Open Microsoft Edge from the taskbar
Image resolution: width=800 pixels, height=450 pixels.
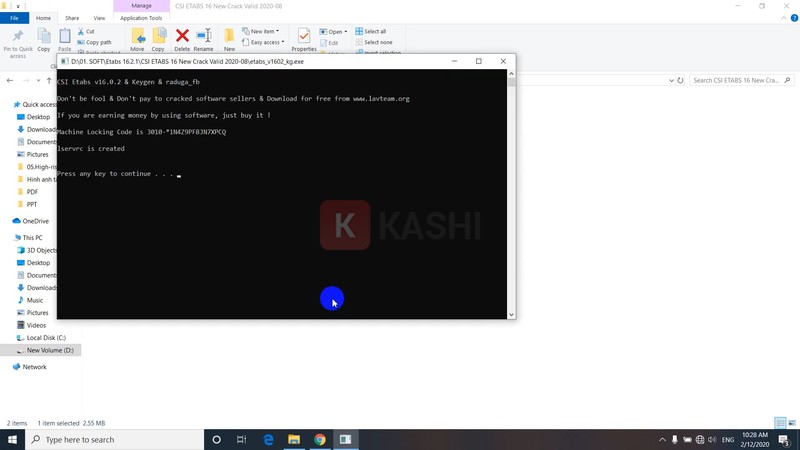(268, 439)
